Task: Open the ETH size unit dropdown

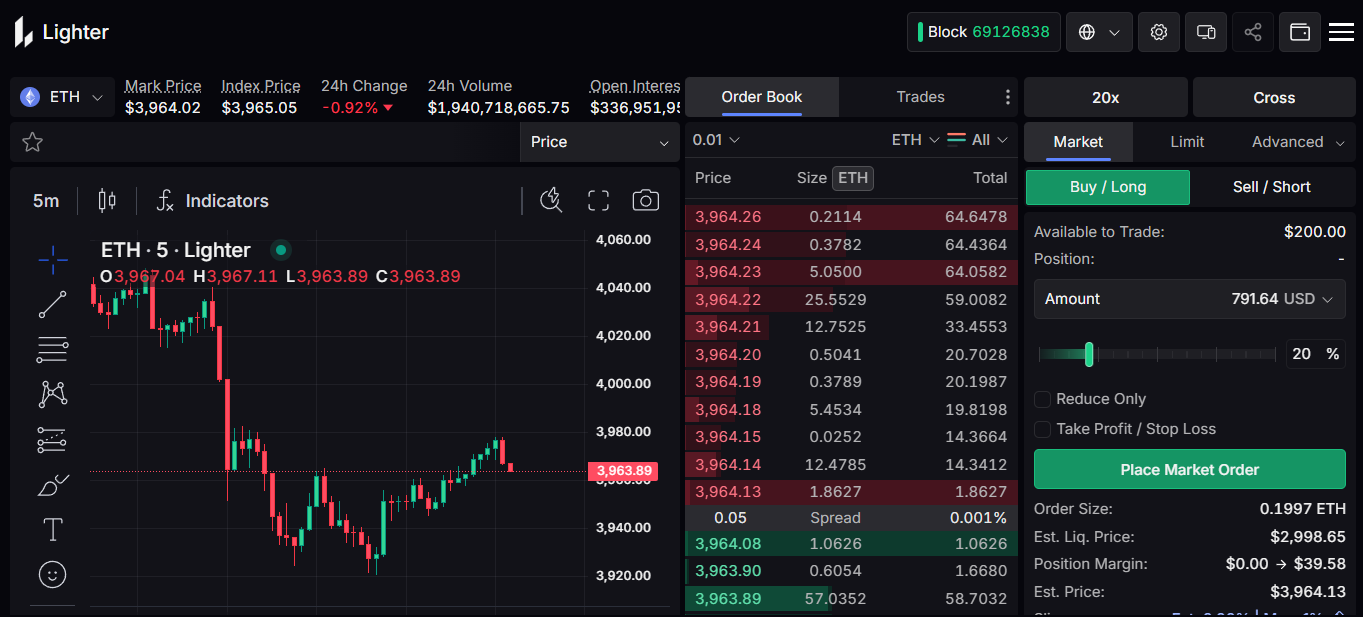Action: [915, 140]
